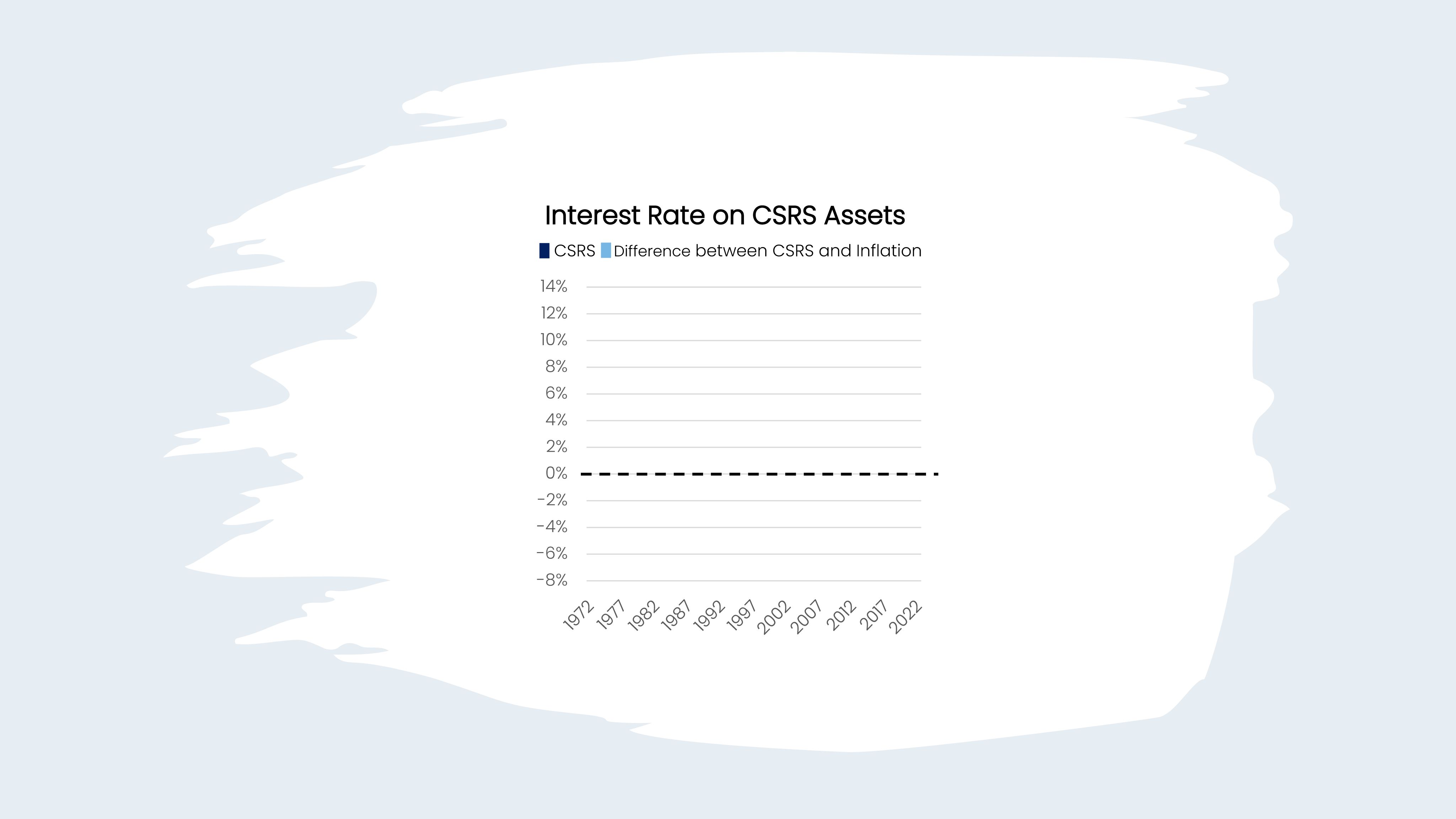Screen dimensions: 1456x819
Task: Click the 10% y-axis label
Action: (x=553, y=340)
